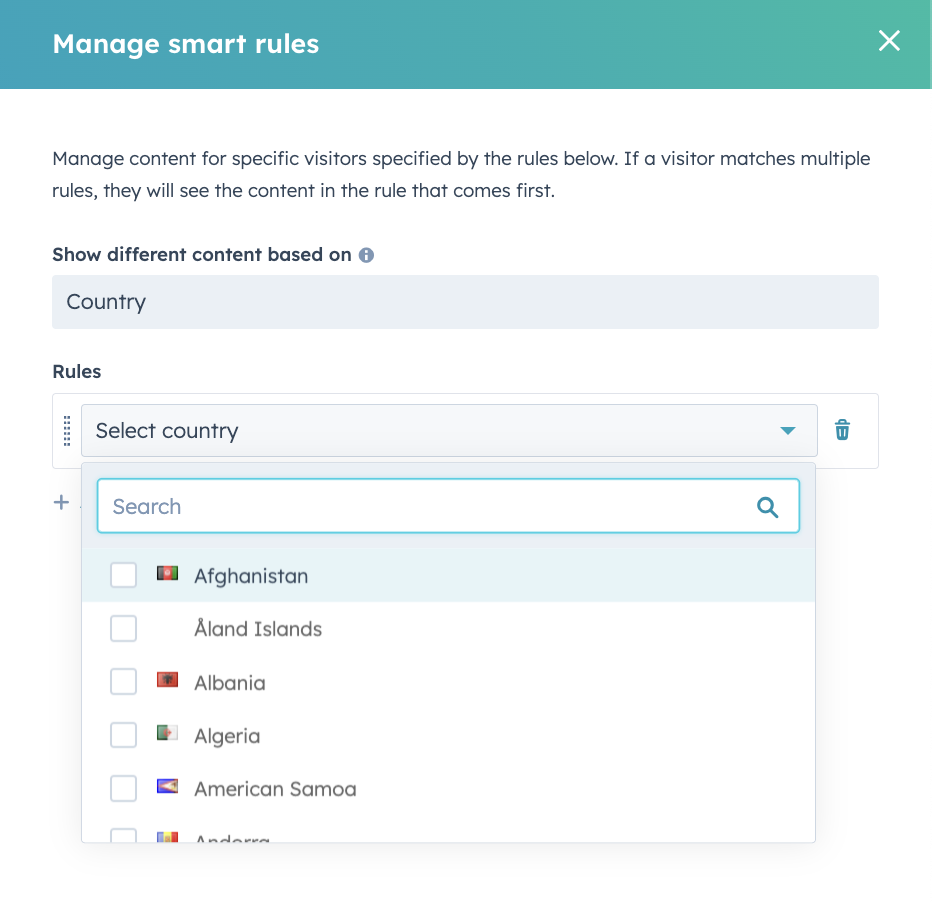This screenshot has width=932, height=902.
Task: Click the info icon beside content label
Action: pyautogui.click(x=366, y=255)
